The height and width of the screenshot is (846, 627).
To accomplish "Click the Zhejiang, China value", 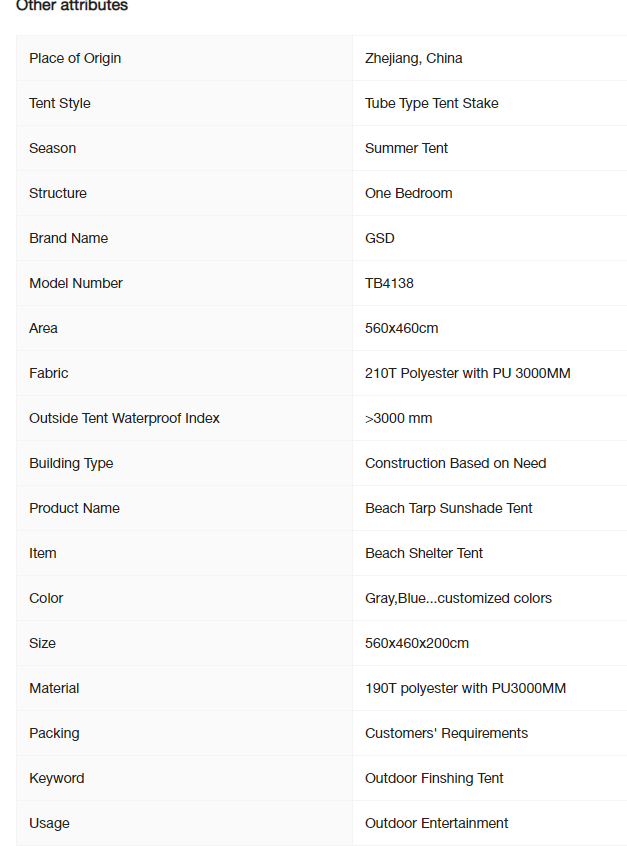I will point(413,58).
